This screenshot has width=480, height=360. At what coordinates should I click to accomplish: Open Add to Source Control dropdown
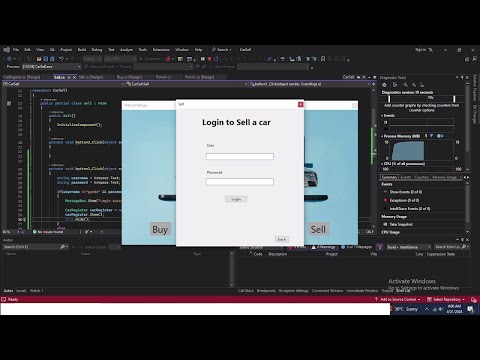click(x=398, y=299)
